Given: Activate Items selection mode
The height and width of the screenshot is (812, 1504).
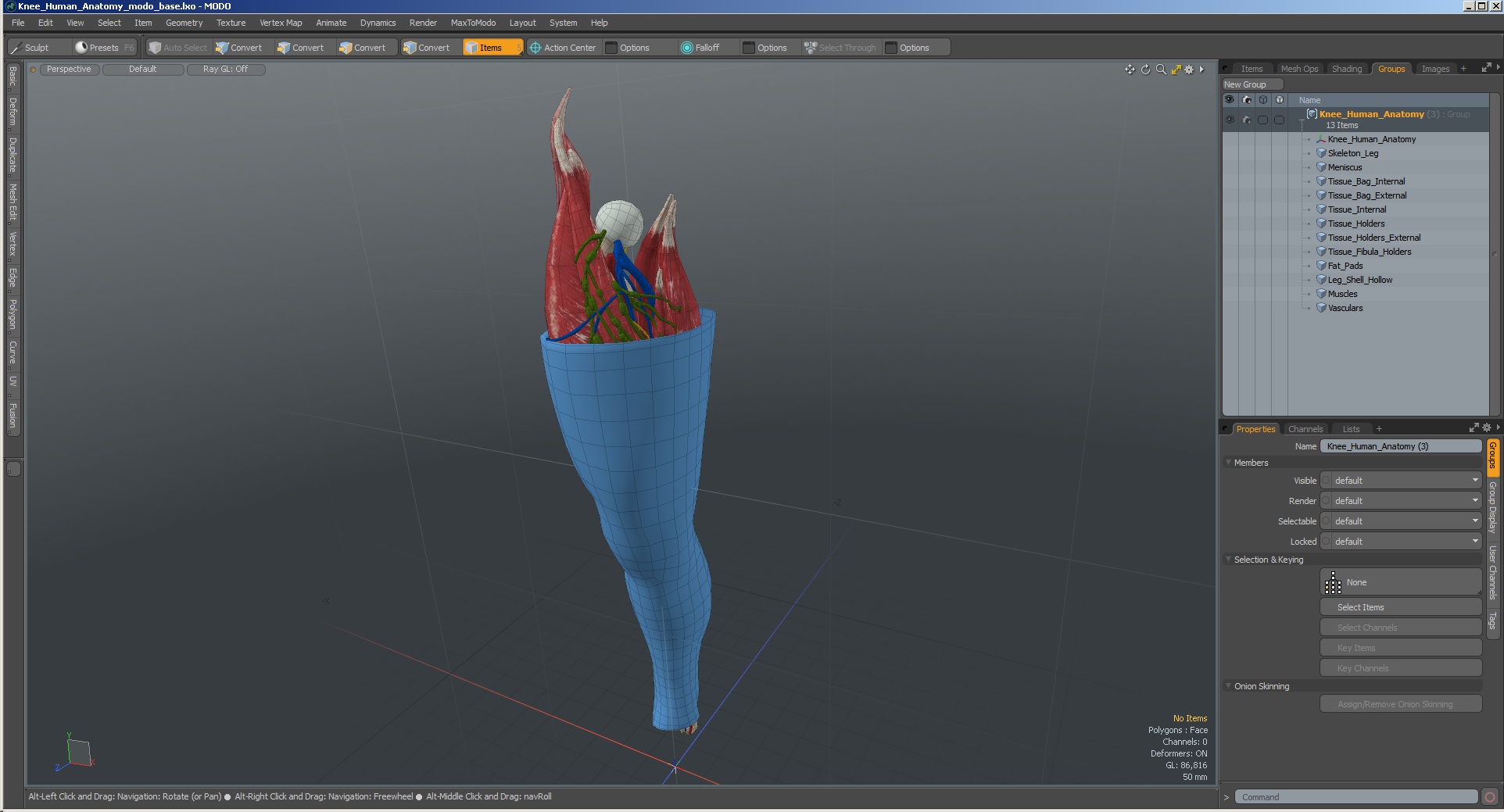Looking at the screenshot, I should click(x=492, y=48).
